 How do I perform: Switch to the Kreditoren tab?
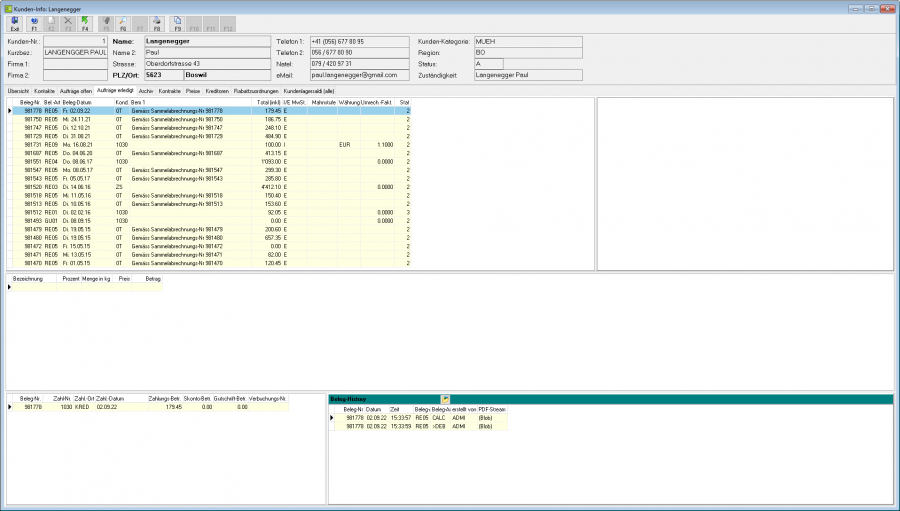(217, 91)
